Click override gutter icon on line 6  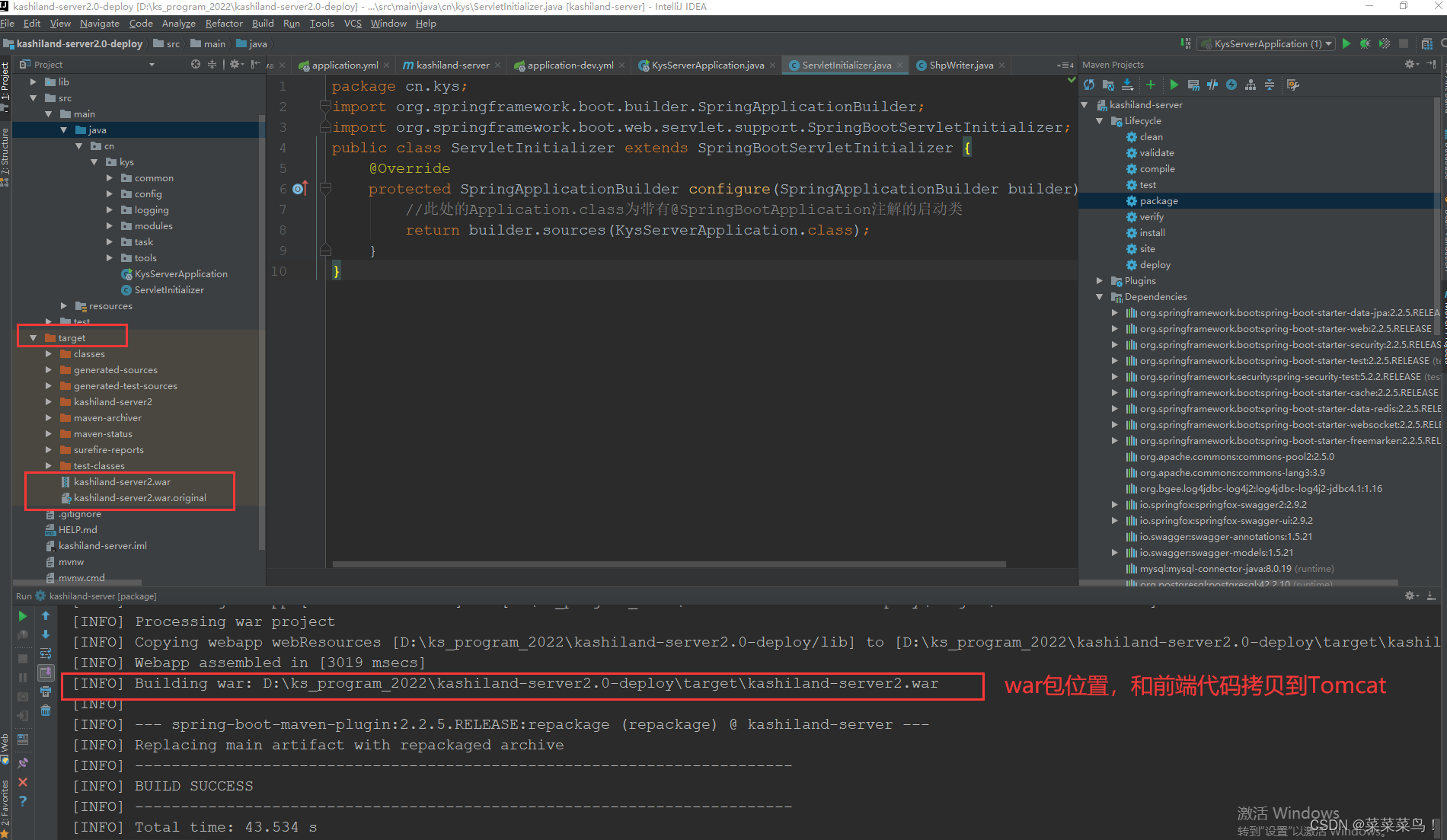point(299,188)
